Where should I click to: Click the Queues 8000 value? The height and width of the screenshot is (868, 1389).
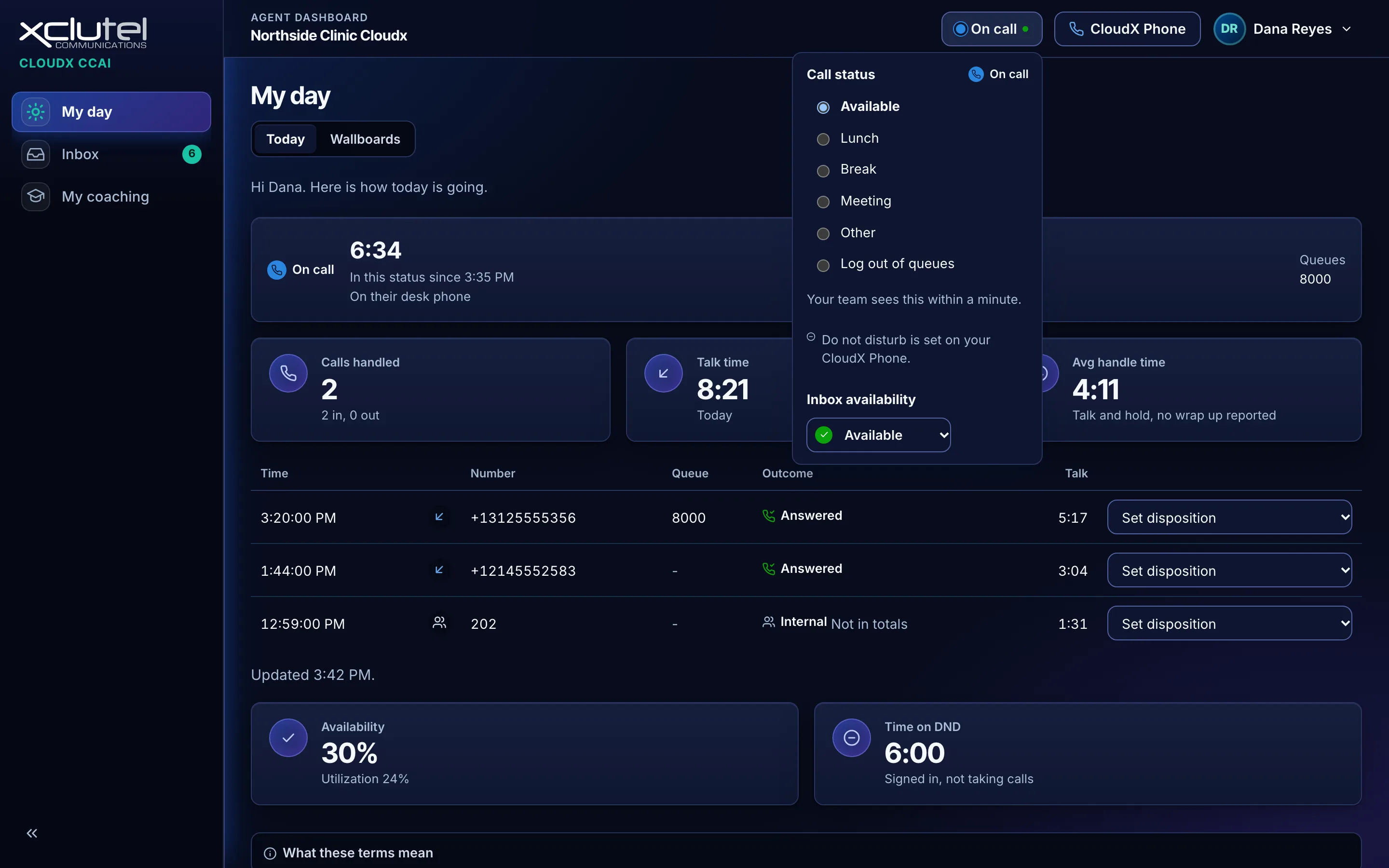[x=1315, y=279]
